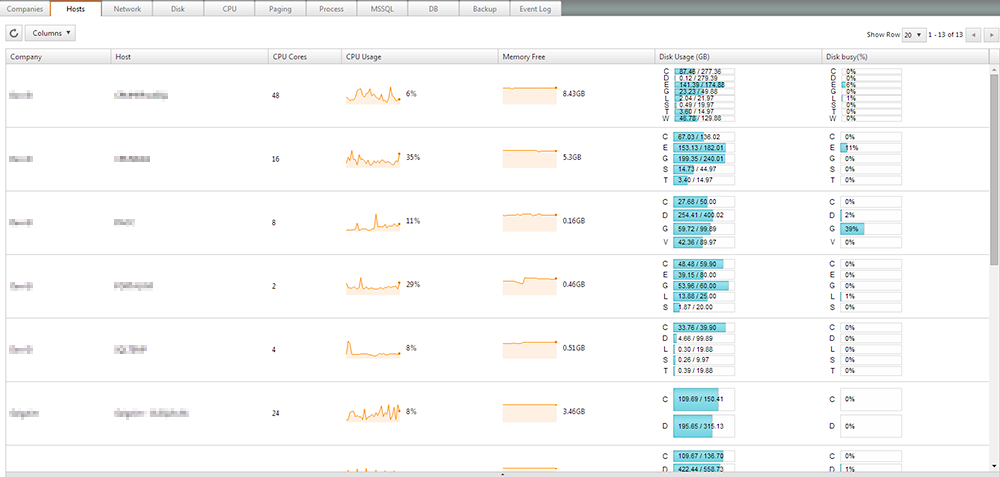1000x477 pixels.
Task: Click the CPU sparkline showing 6%
Action: (373, 94)
